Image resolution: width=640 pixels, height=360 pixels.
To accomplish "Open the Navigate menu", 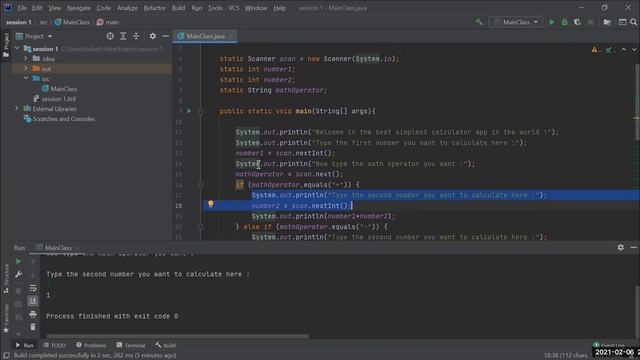I will pyautogui.click(x=79, y=8).
